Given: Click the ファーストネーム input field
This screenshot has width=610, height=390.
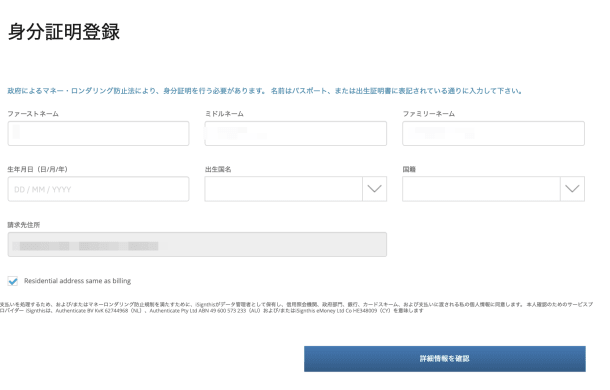Looking at the screenshot, I should pyautogui.click(x=98, y=134).
